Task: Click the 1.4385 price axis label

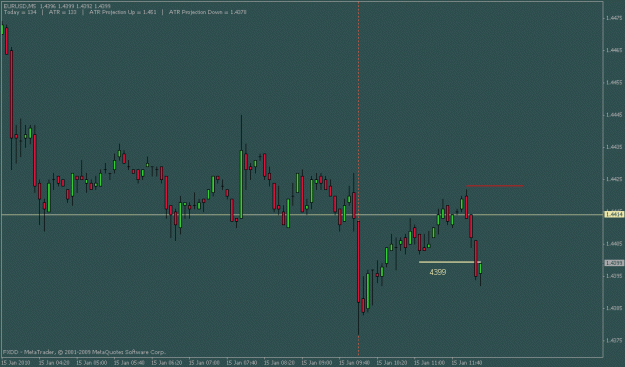Action: [x=614, y=308]
